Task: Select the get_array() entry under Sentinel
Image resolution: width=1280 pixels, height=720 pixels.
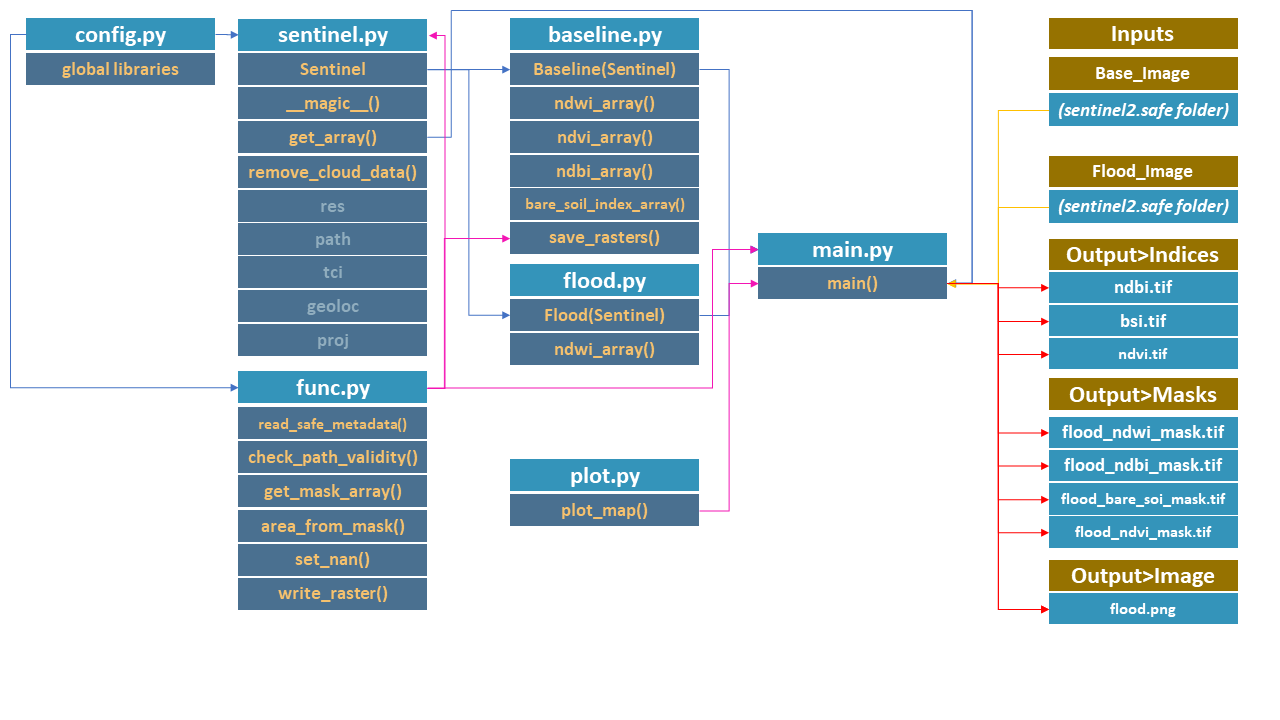Action: pyautogui.click(x=332, y=137)
